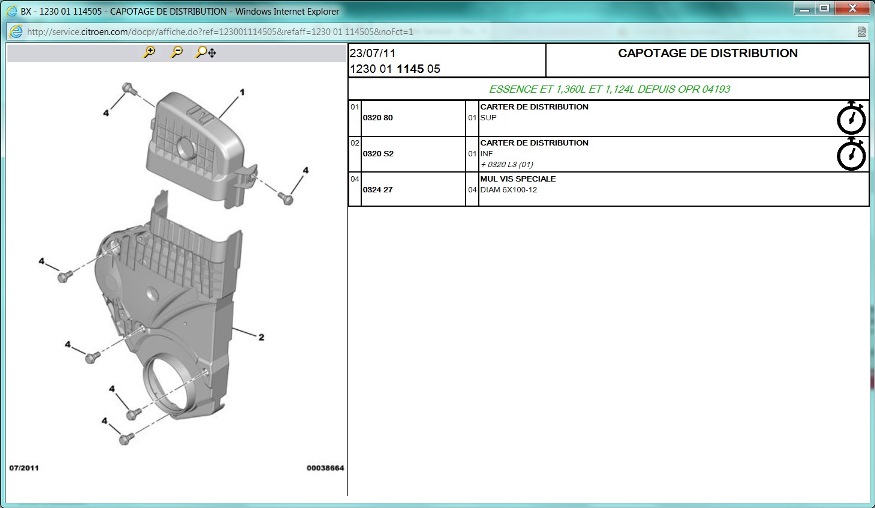Zoom out of the parts diagram
The width and height of the screenshot is (875, 508).
pos(177,52)
